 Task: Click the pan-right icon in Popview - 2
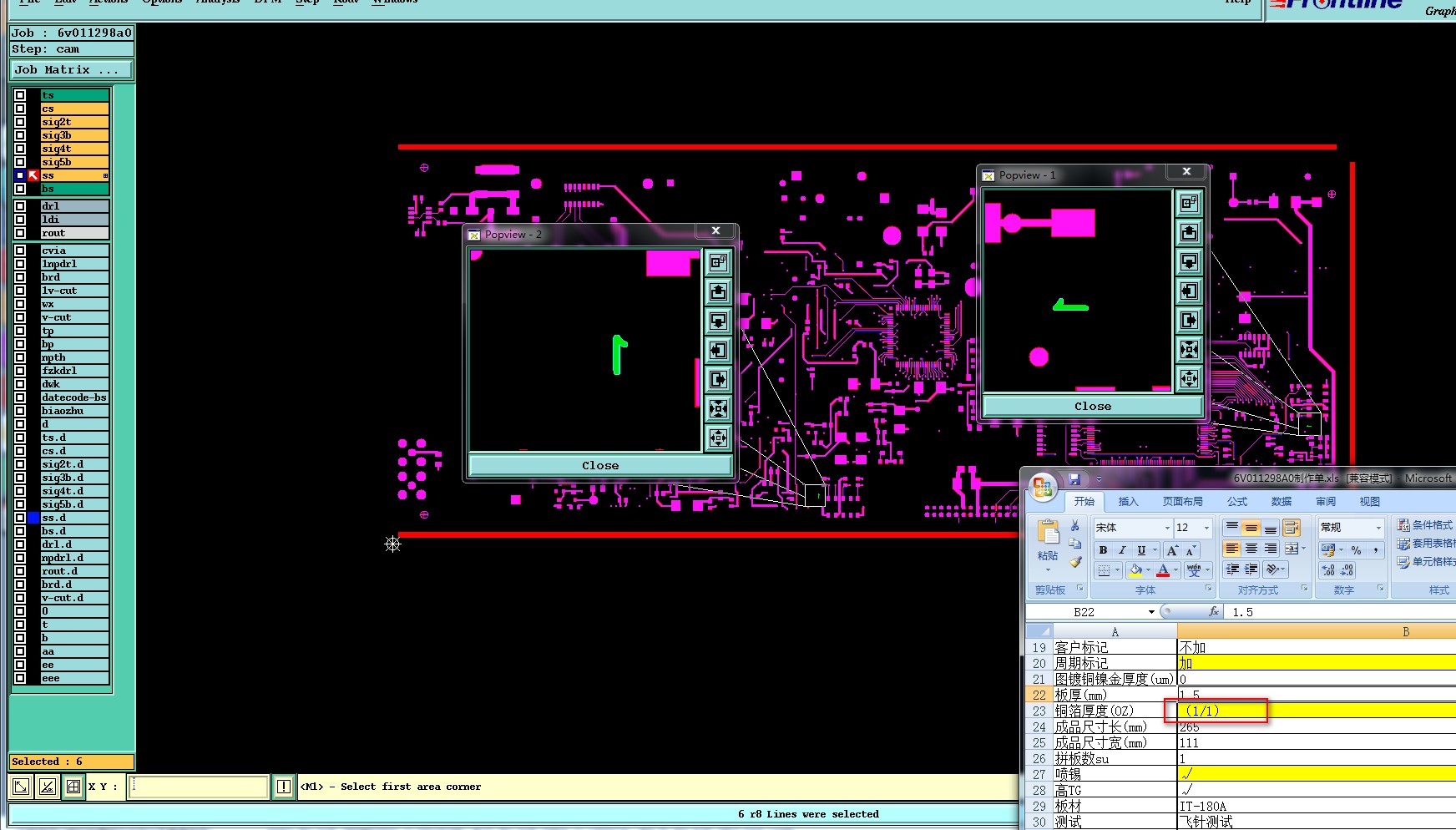point(718,380)
